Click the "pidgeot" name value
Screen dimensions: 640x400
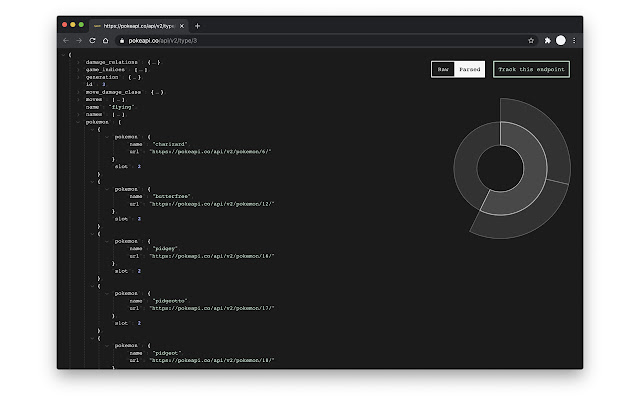[x=167, y=353]
